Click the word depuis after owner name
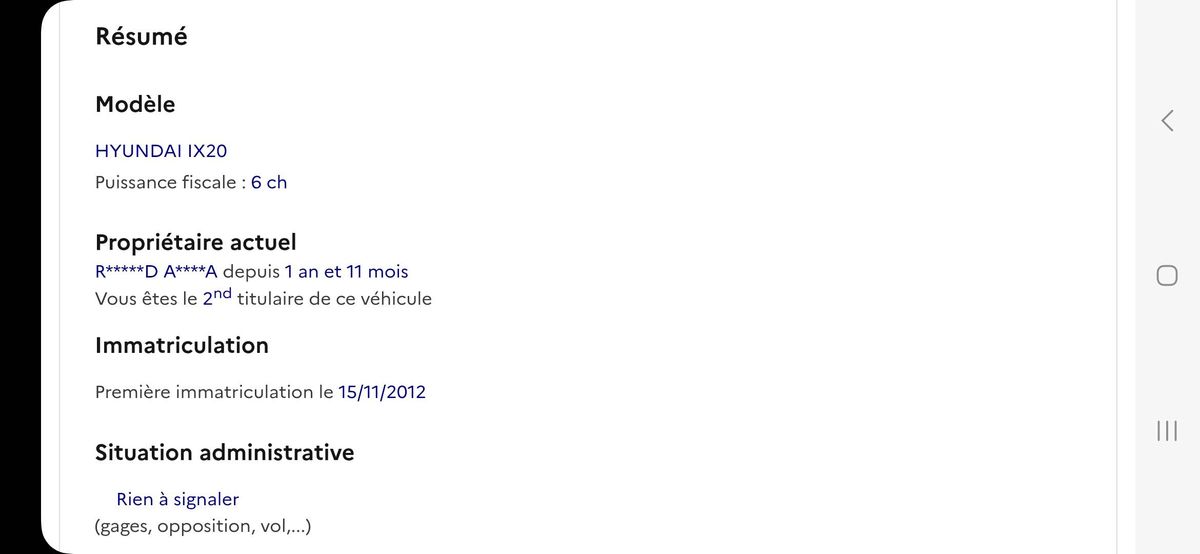The height and width of the screenshot is (554, 1200). 251,272
